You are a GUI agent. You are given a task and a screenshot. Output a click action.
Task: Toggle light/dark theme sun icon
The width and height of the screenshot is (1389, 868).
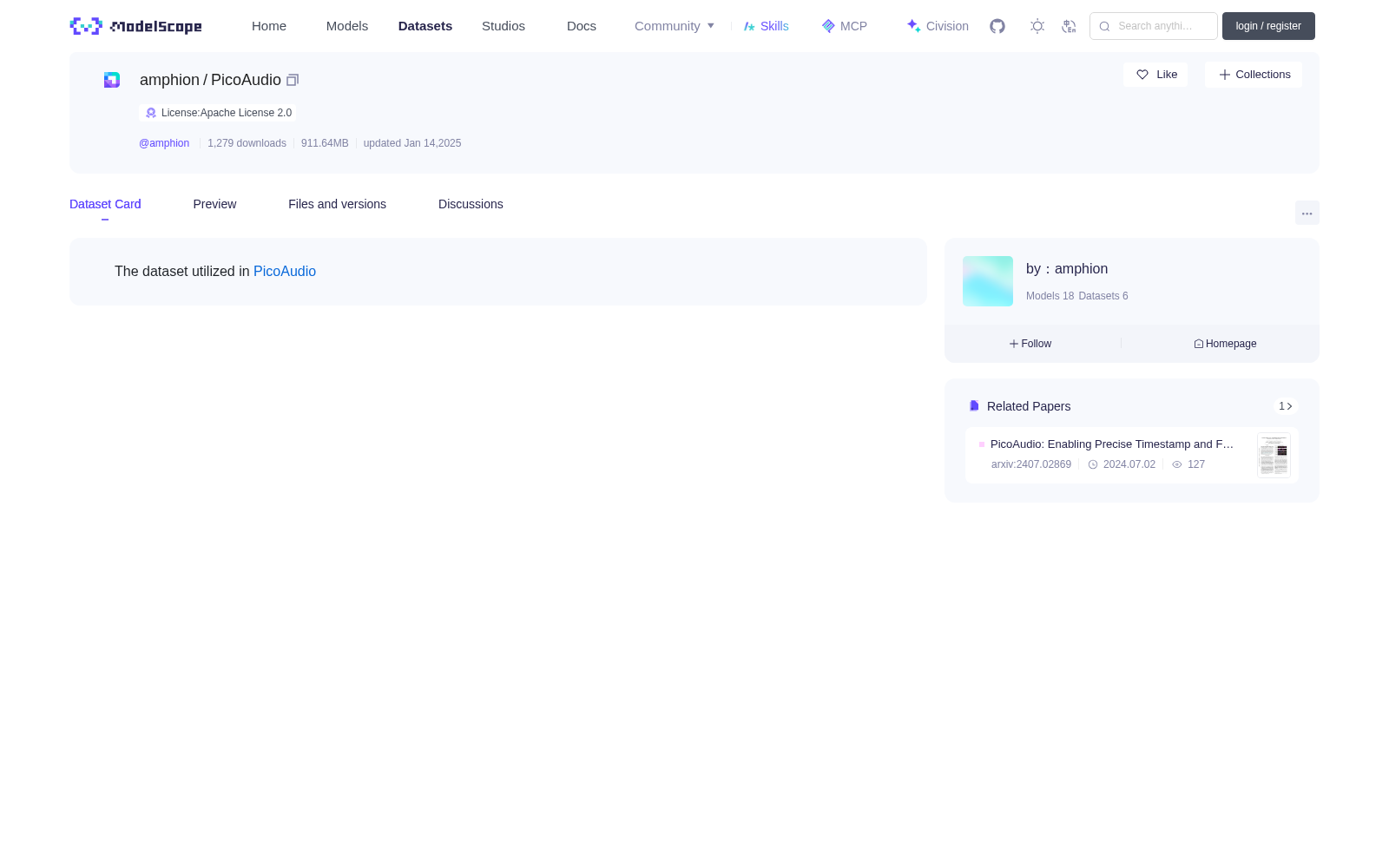click(1037, 26)
